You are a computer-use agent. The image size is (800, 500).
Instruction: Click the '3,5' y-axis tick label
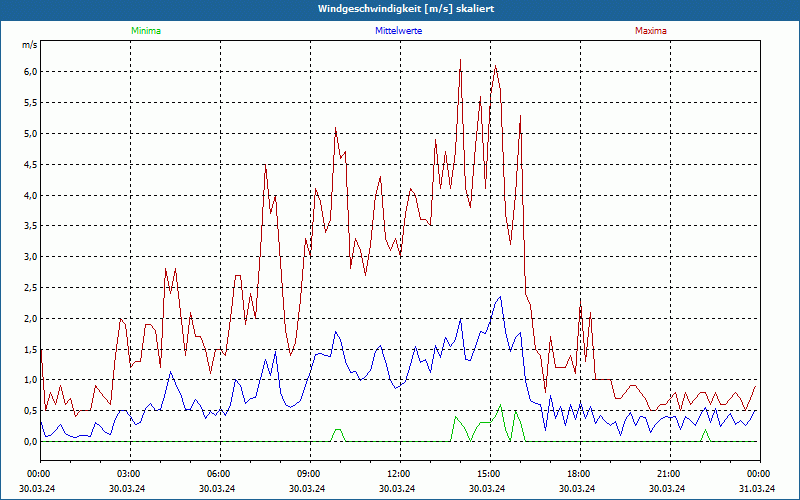point(31,226)
